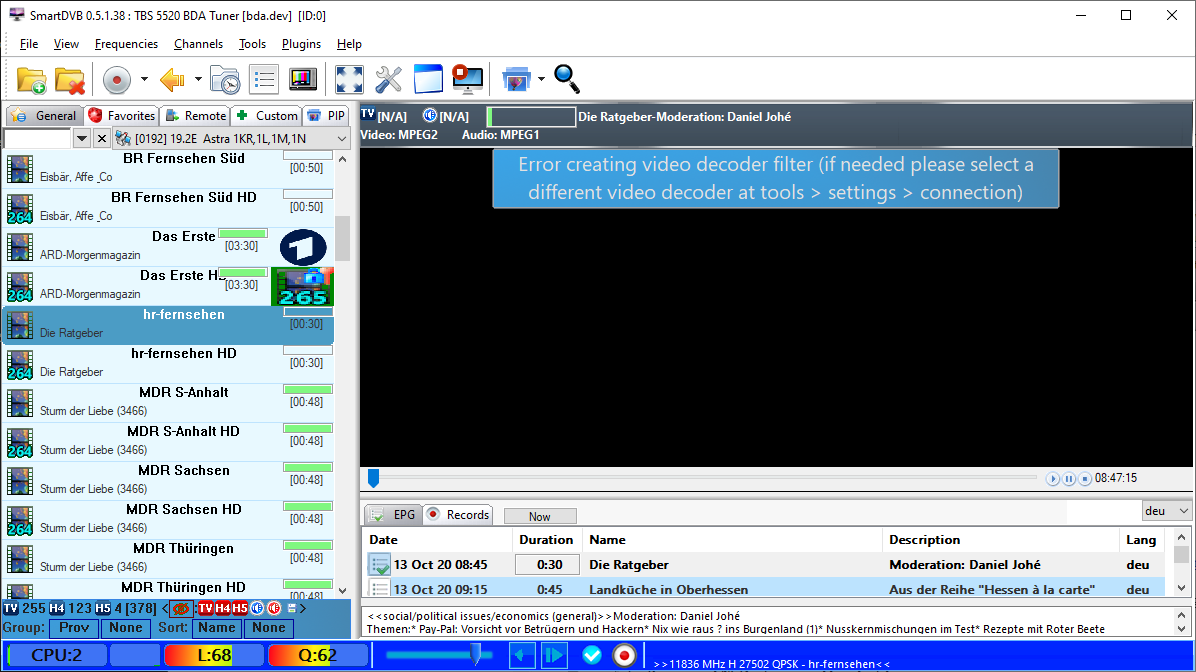The height and width of the screenshot is (672, 1196).
Task: Open the deu language dropdown
Action: 1183,510
